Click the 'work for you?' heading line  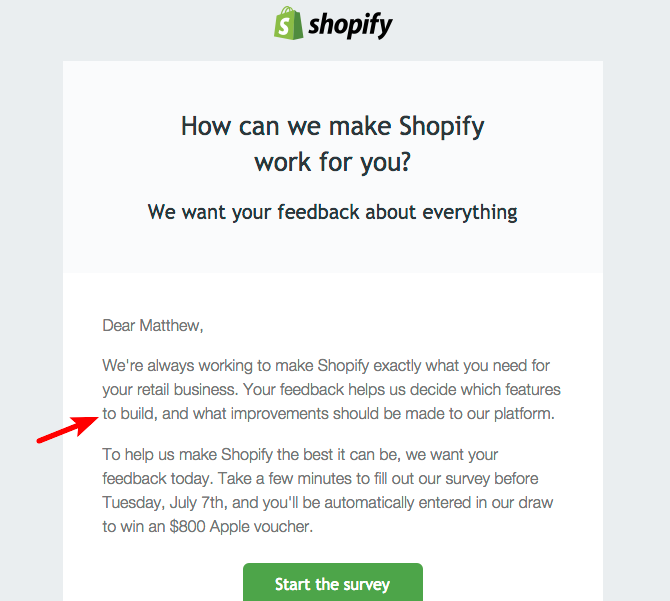[x=332, y=162]
